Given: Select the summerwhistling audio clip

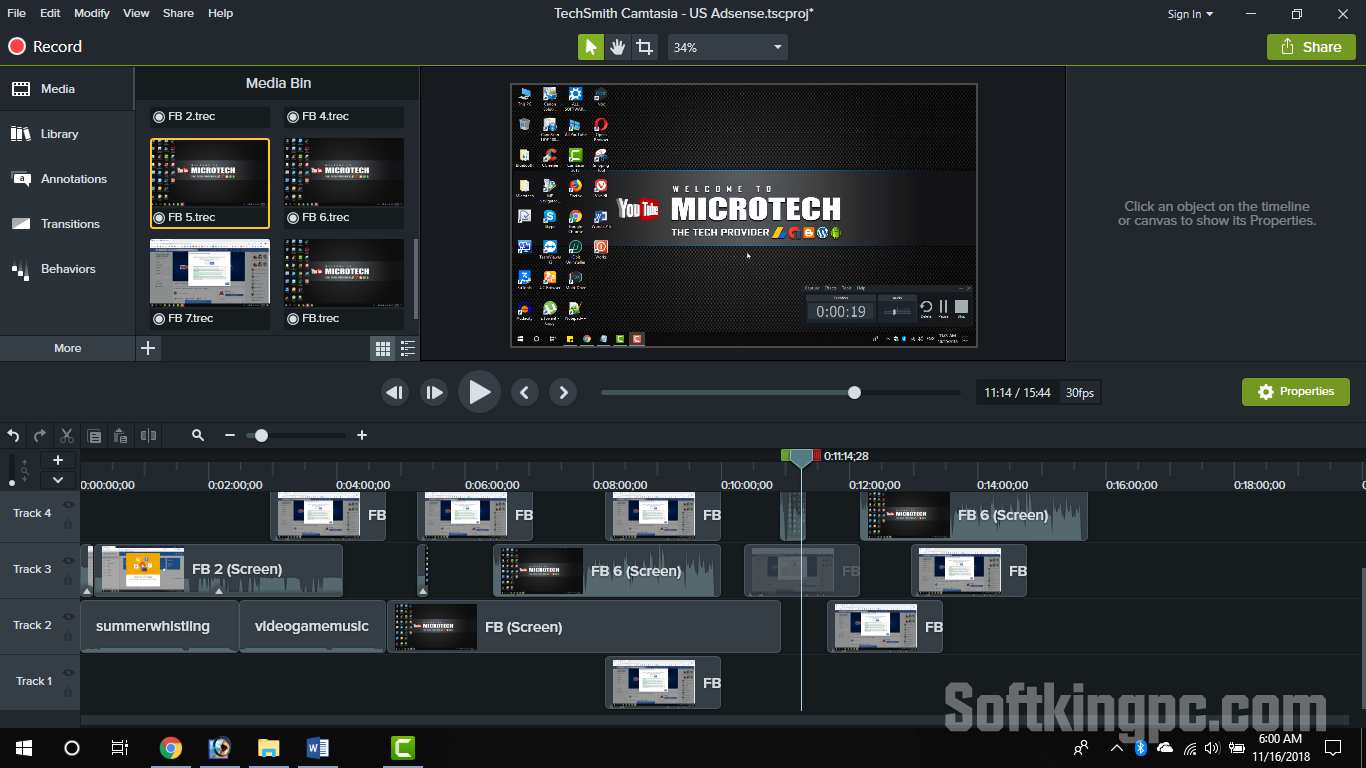Looking at the screenshot, I should 160,626.
